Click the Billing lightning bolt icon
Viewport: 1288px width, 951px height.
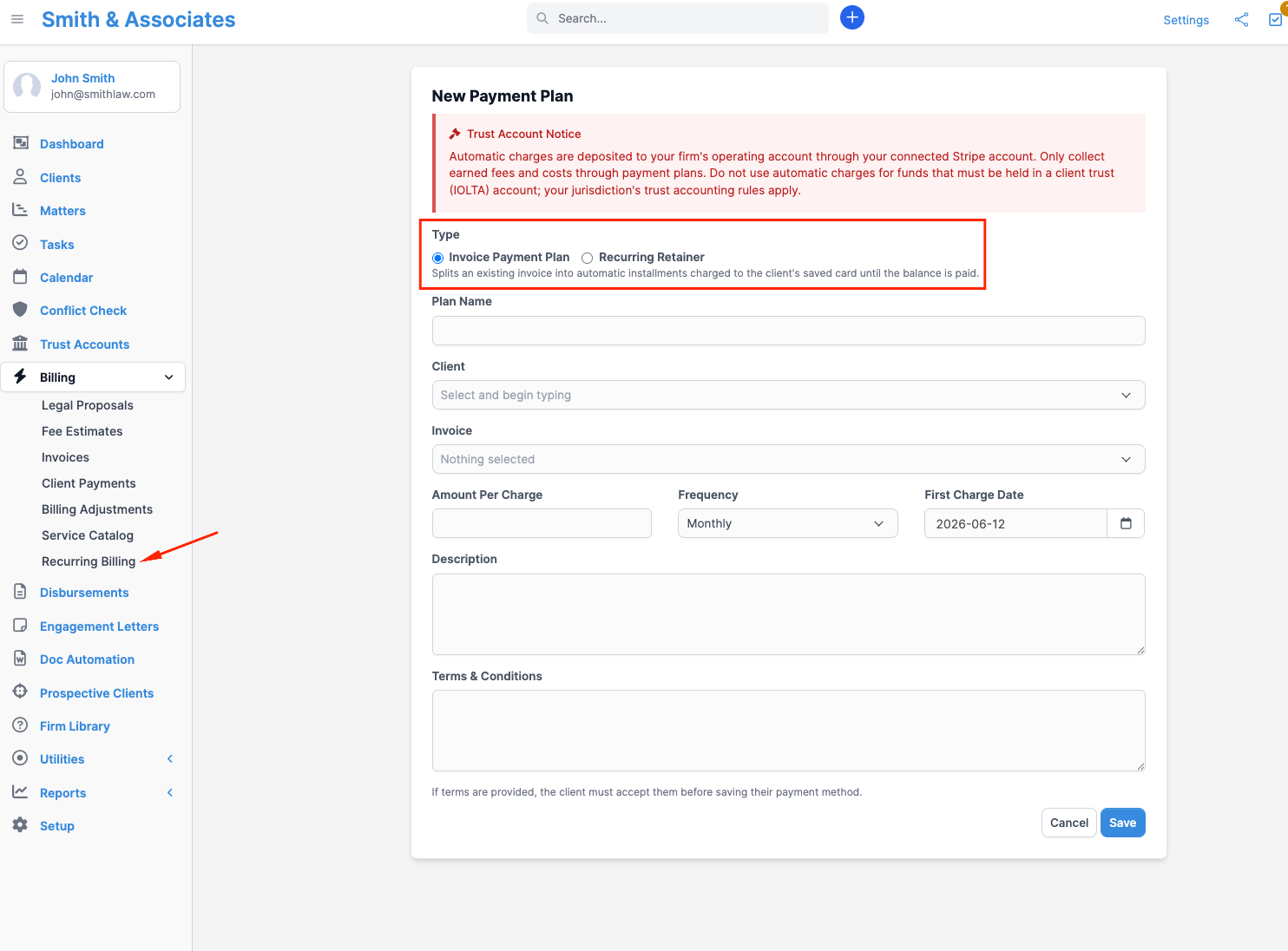[x=21, y=377]
